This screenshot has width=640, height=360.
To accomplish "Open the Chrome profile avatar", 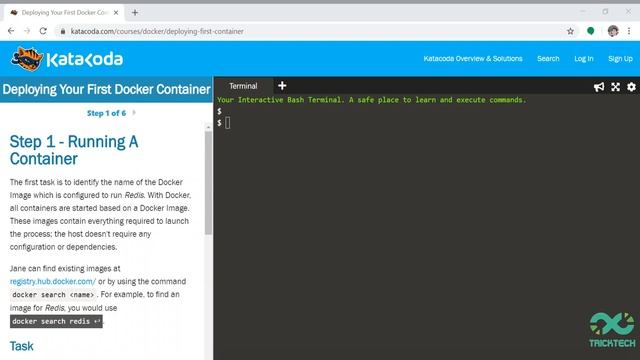I will click(x=613, y=31).
